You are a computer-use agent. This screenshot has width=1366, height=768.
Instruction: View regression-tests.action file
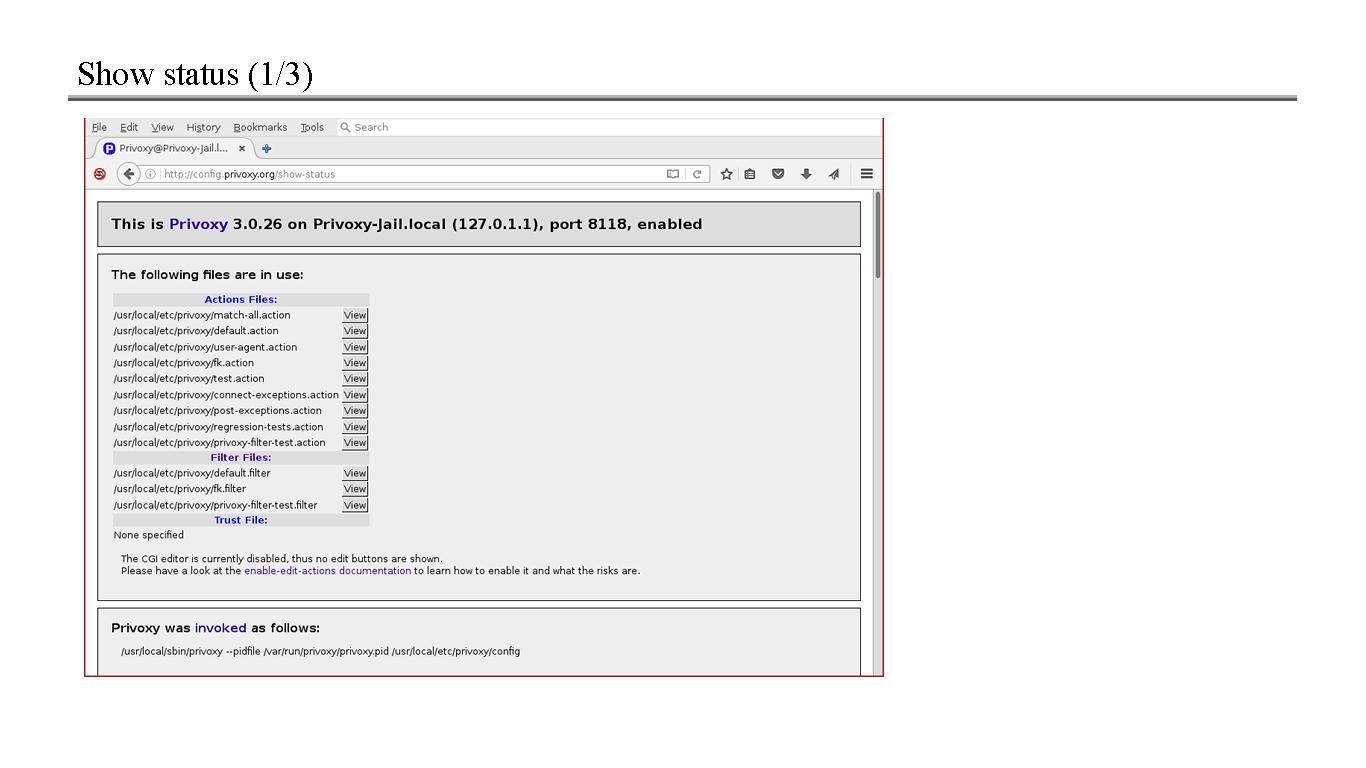[x=355, y=427]
